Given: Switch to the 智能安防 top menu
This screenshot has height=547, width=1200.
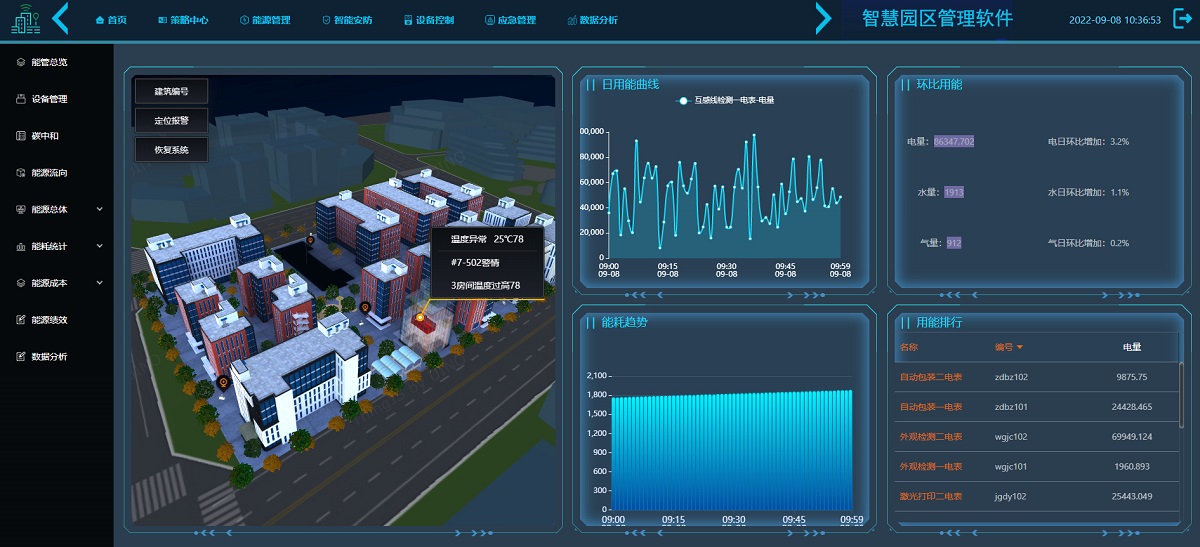Looking at the screenshot, I should tap(346, 20).
